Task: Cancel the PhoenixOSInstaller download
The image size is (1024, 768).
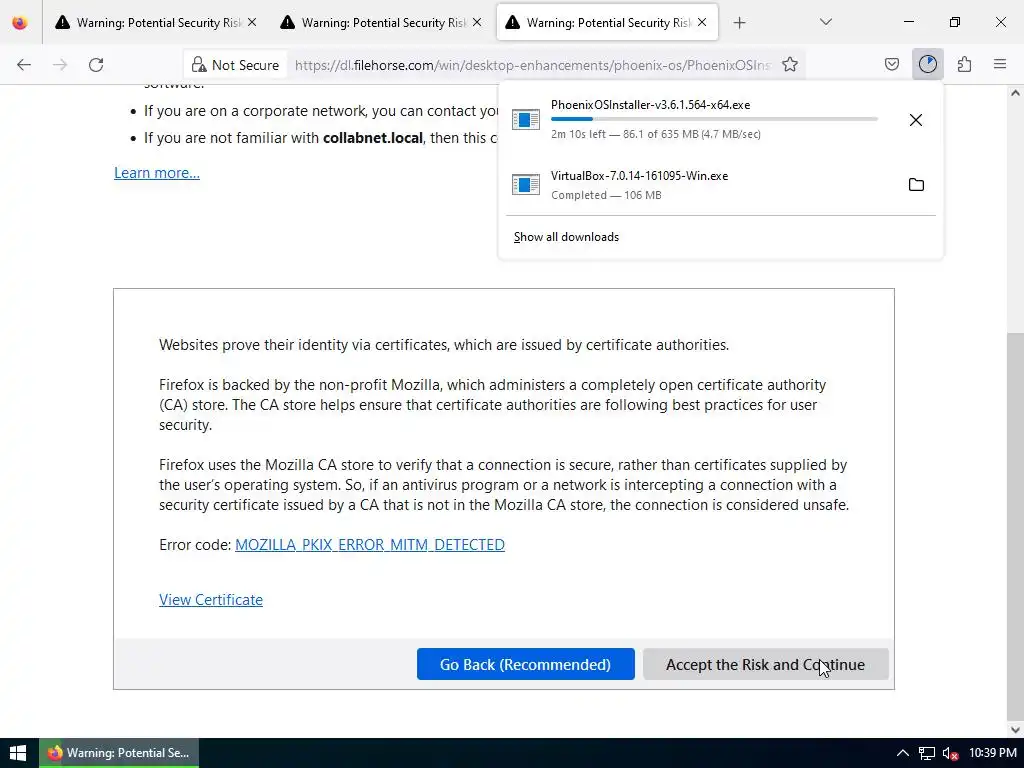Action: pyautogui.click(x=916, y=120)
